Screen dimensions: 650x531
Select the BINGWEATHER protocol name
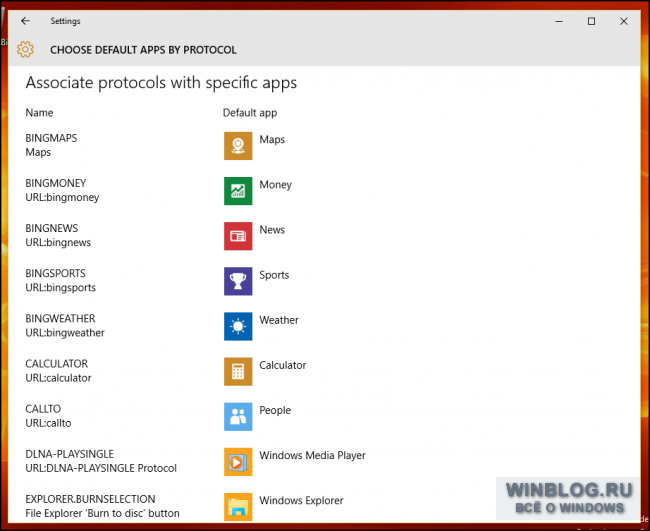(x=60, y=319)
